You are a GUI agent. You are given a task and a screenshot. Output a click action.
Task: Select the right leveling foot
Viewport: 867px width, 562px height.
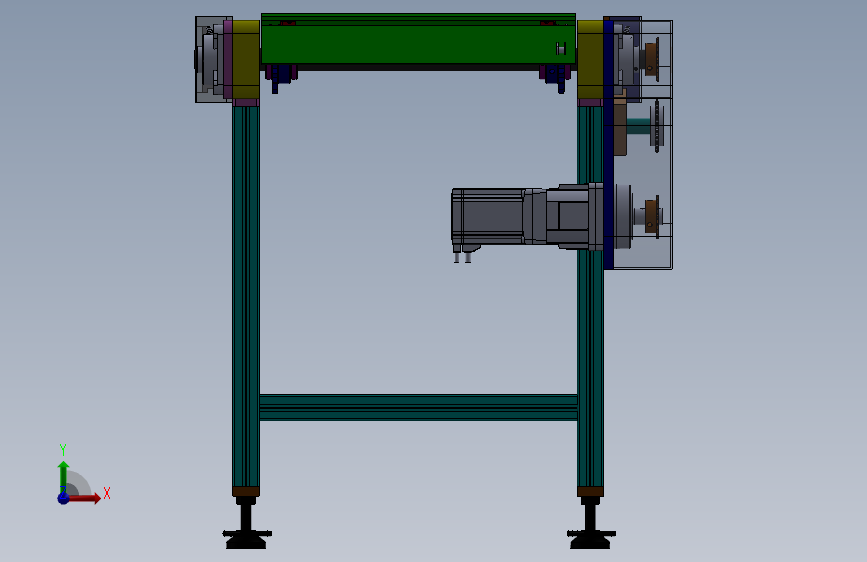(591, 523)
